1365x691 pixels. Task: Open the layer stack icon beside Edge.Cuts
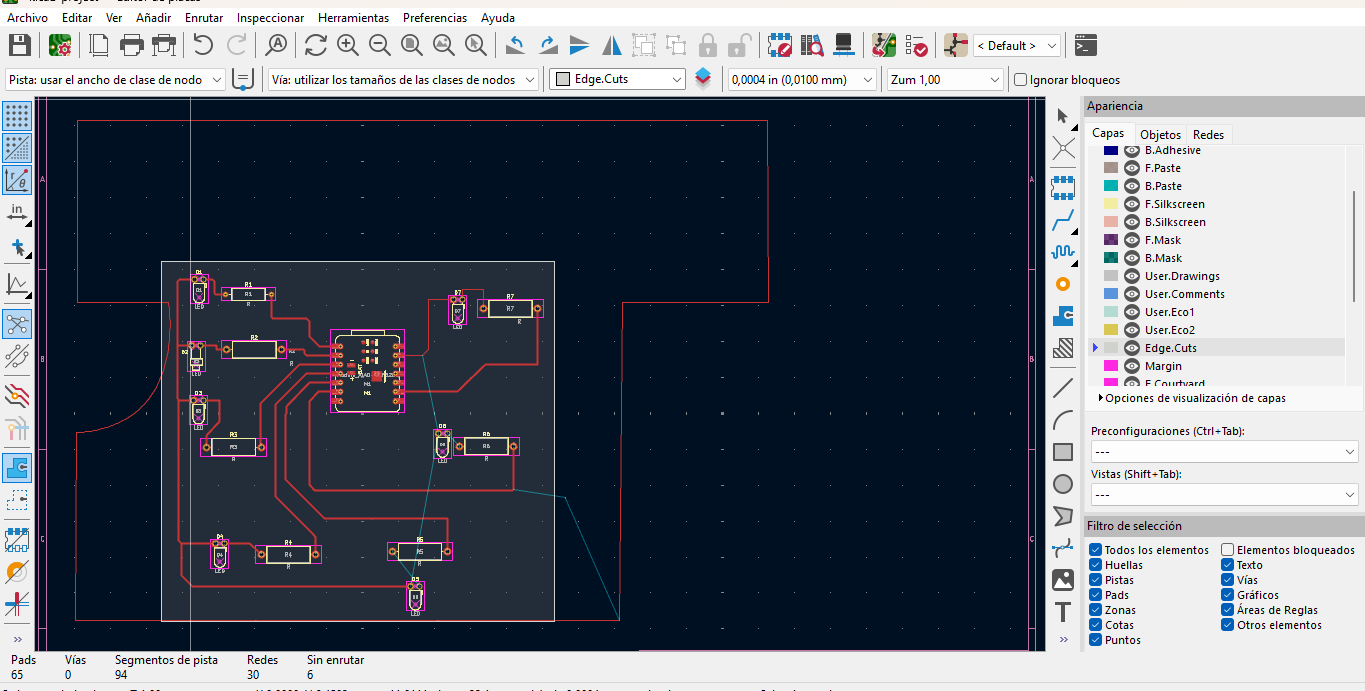(x=703, y=79)
